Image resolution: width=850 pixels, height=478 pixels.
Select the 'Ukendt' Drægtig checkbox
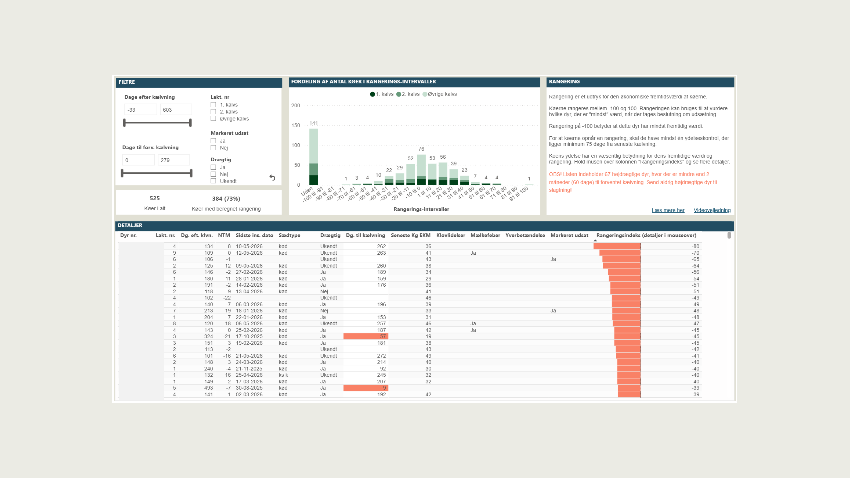[x=213, y=181]
